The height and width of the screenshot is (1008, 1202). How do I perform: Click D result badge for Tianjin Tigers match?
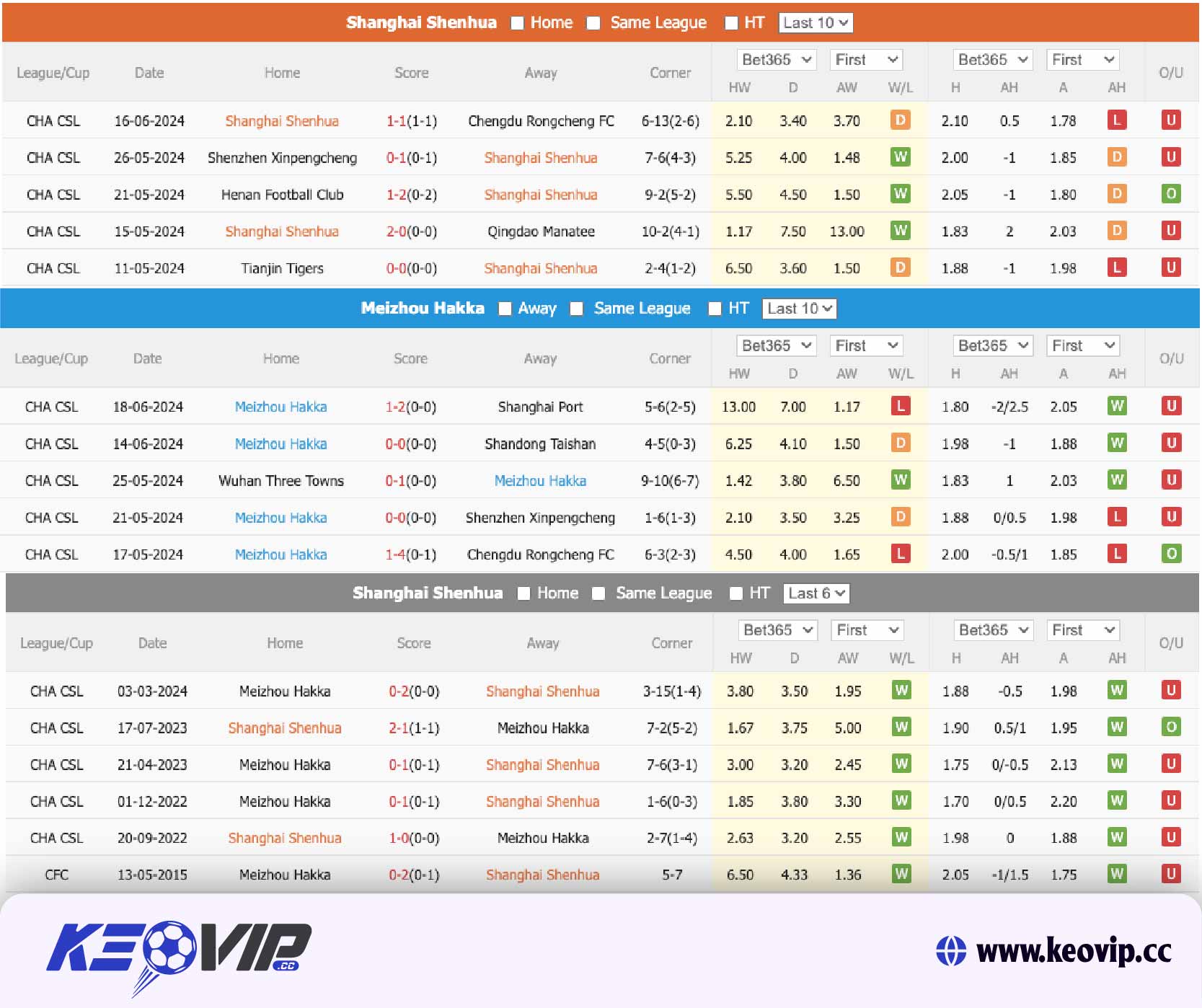coord(900,268)
